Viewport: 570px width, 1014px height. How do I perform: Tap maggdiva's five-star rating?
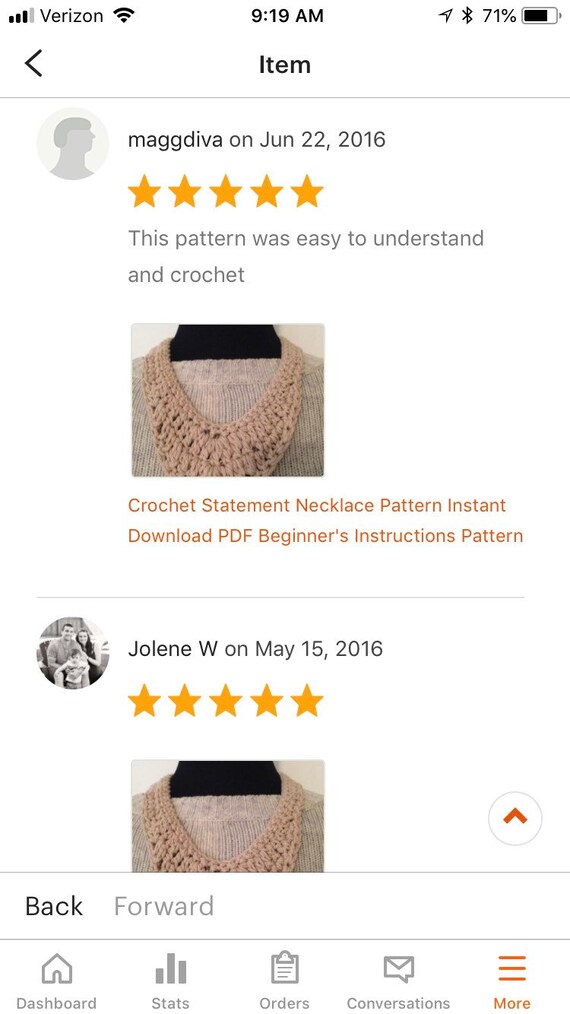coord(225,191)
